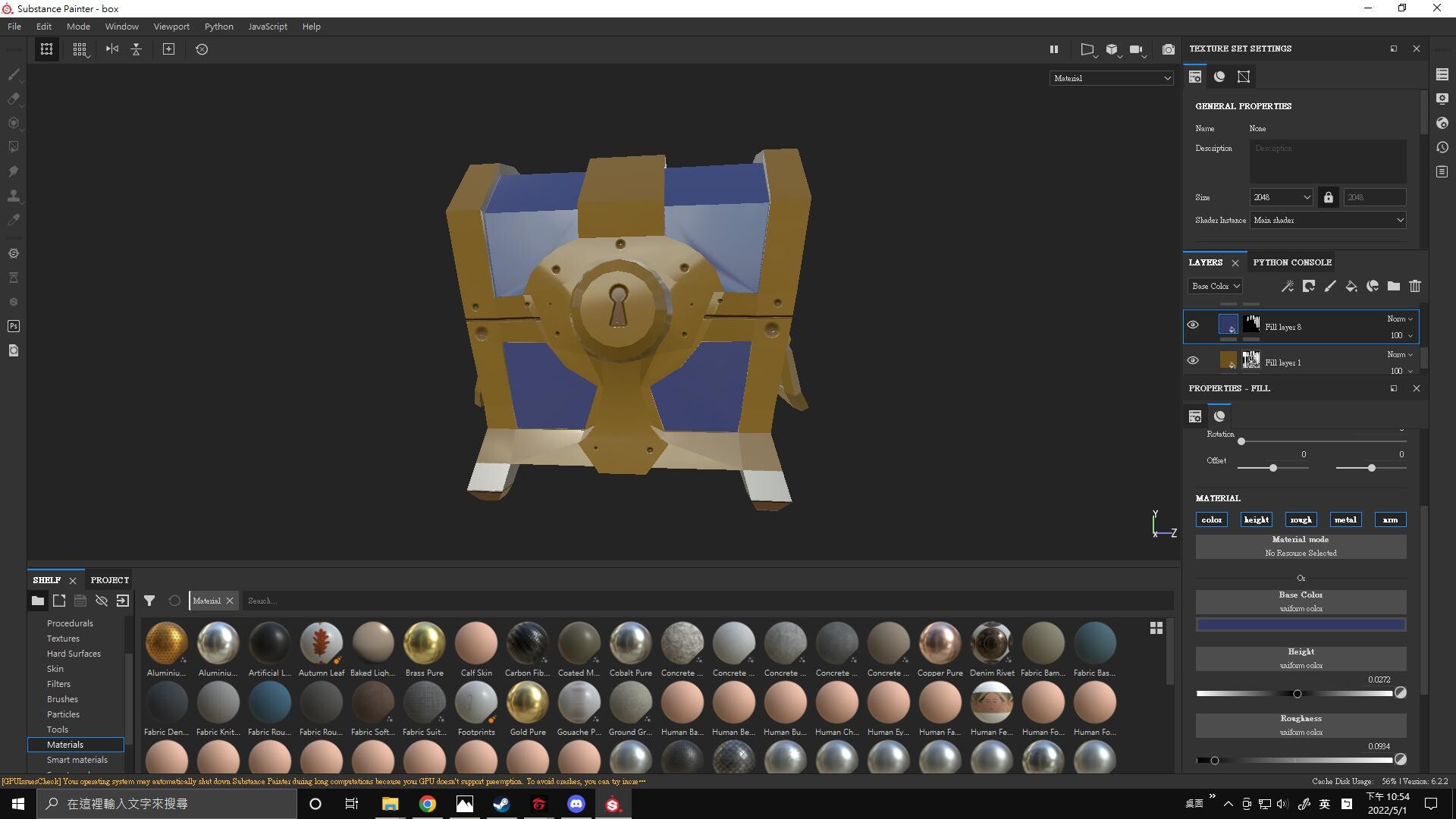Create a new group folder in Layers panel

pos(1393,286)
